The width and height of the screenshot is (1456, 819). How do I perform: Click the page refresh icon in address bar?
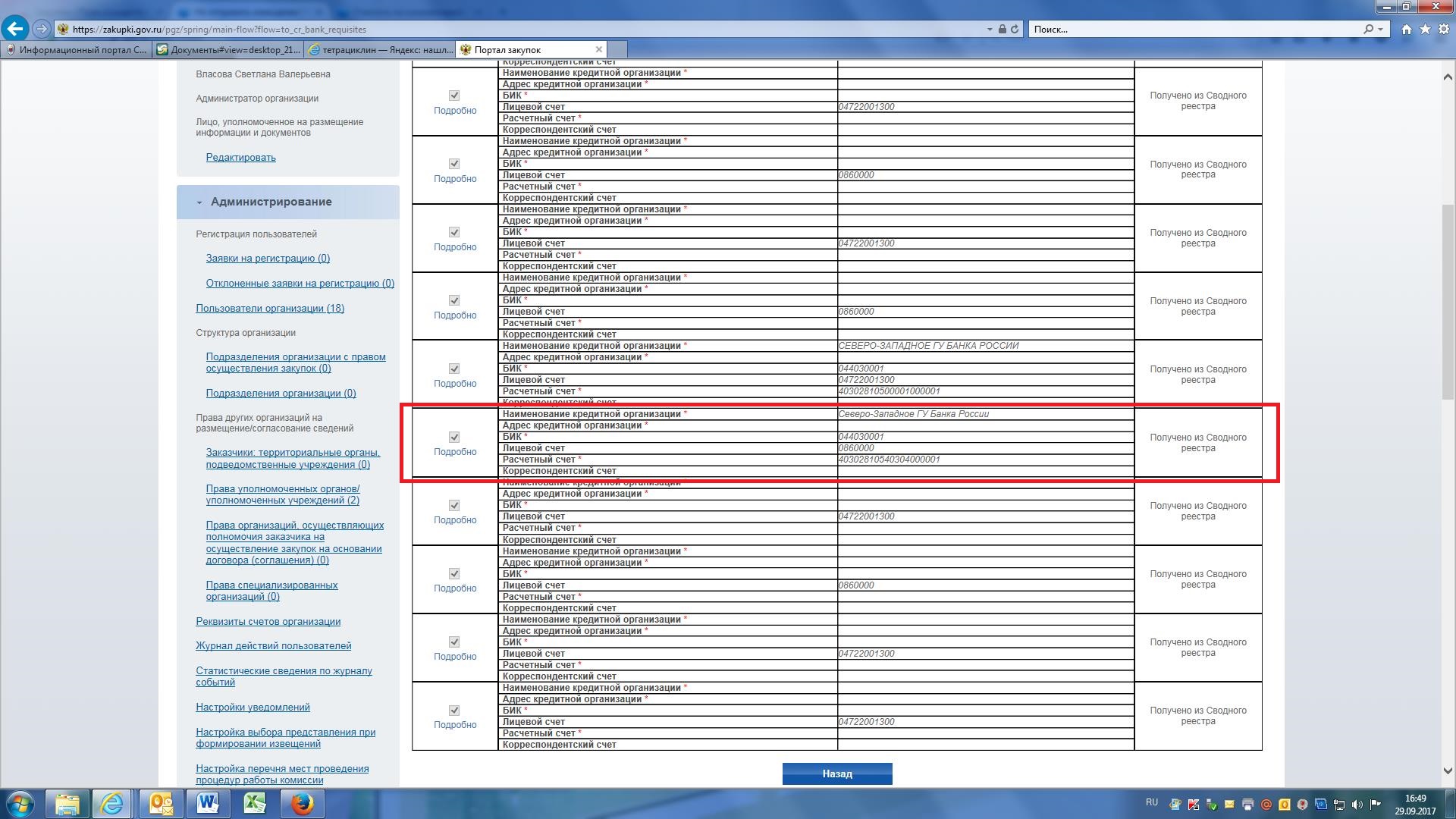pyautogui.click(x=1015, y=29)
